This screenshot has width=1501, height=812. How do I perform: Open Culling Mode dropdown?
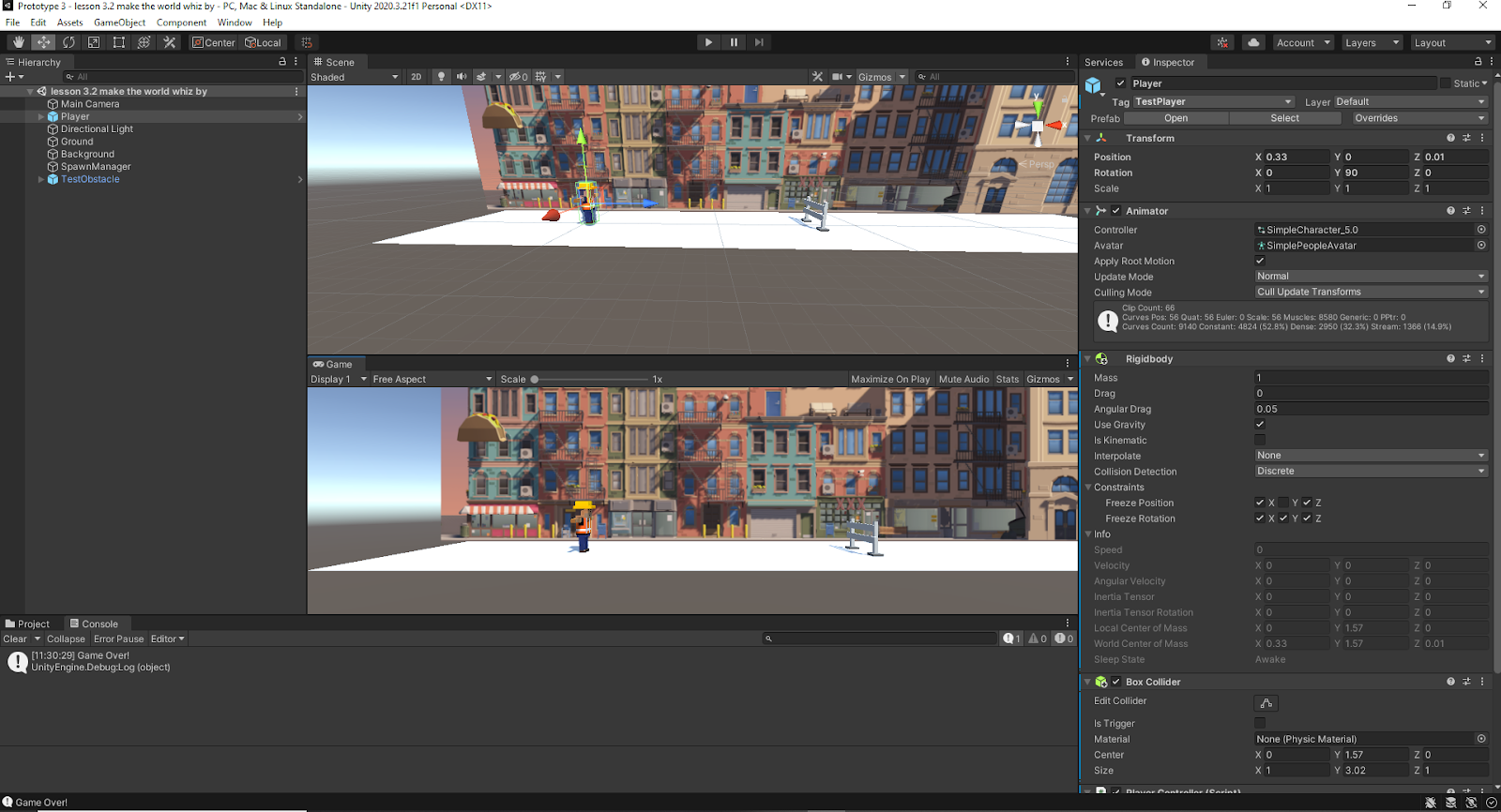tap(1372, 292)
